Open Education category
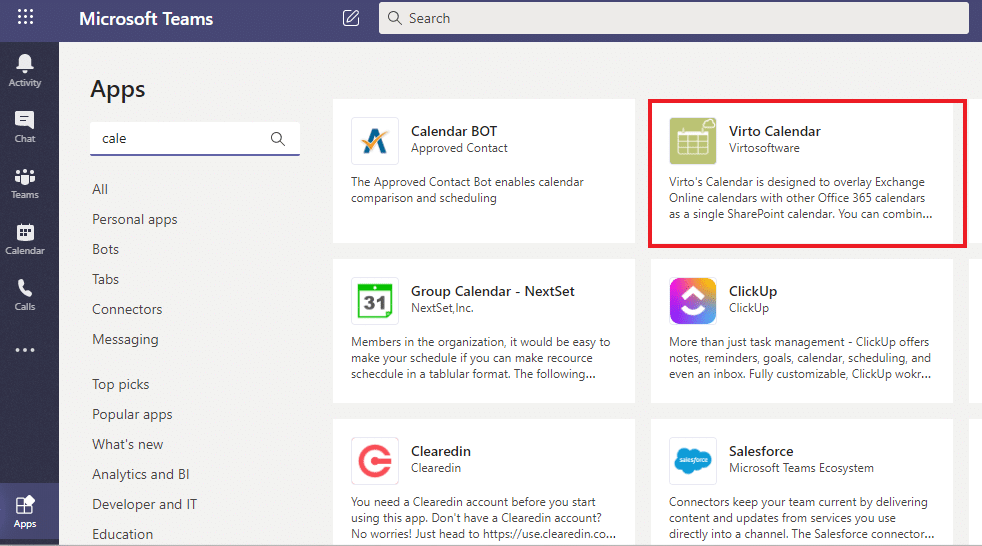The width and height of the screenshot is (982, 546). point(123,534)
